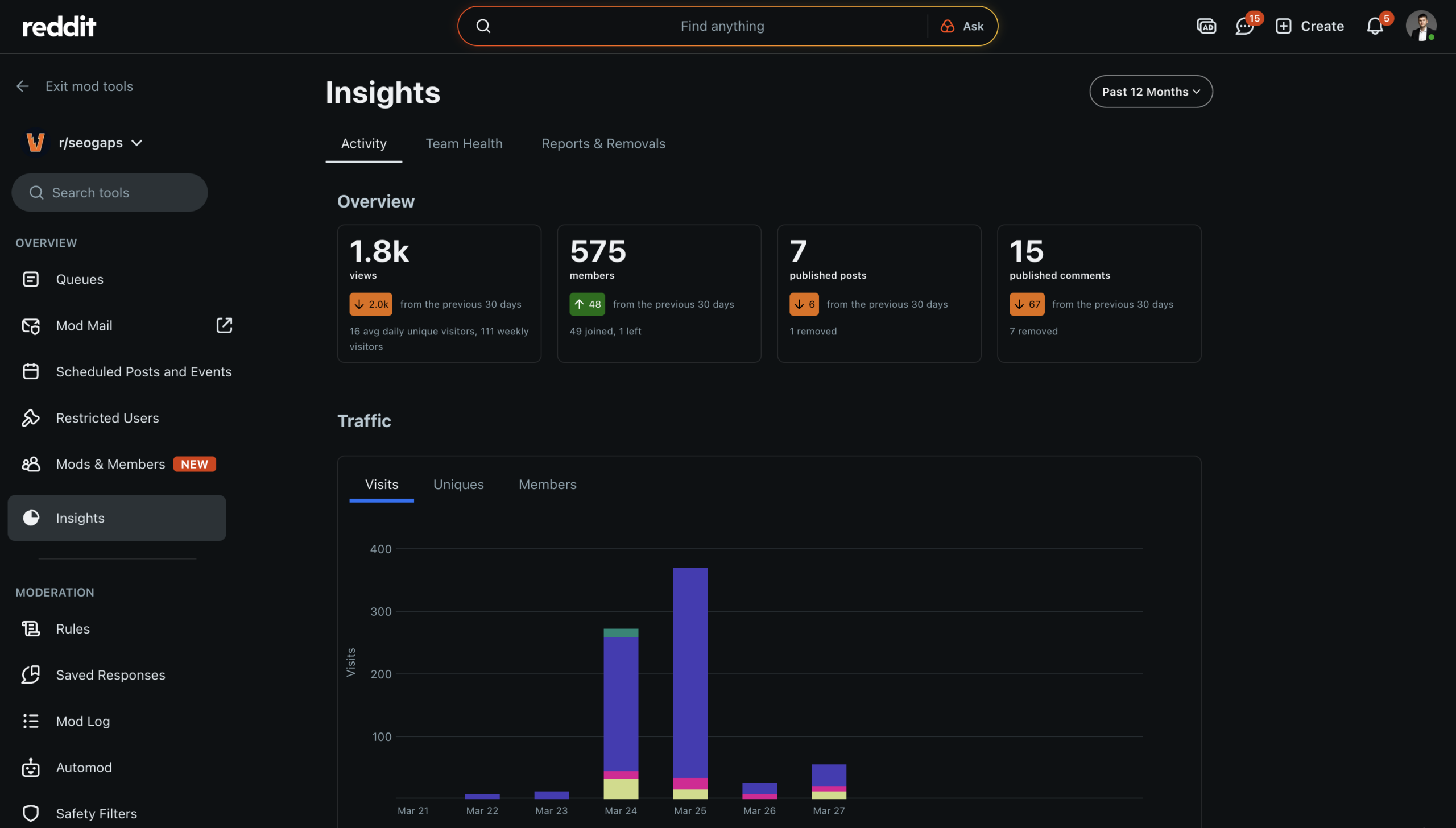Click the Safety Filters shield icon
The height and width of the screenshot is (828, 1456).
pos(31,813)
